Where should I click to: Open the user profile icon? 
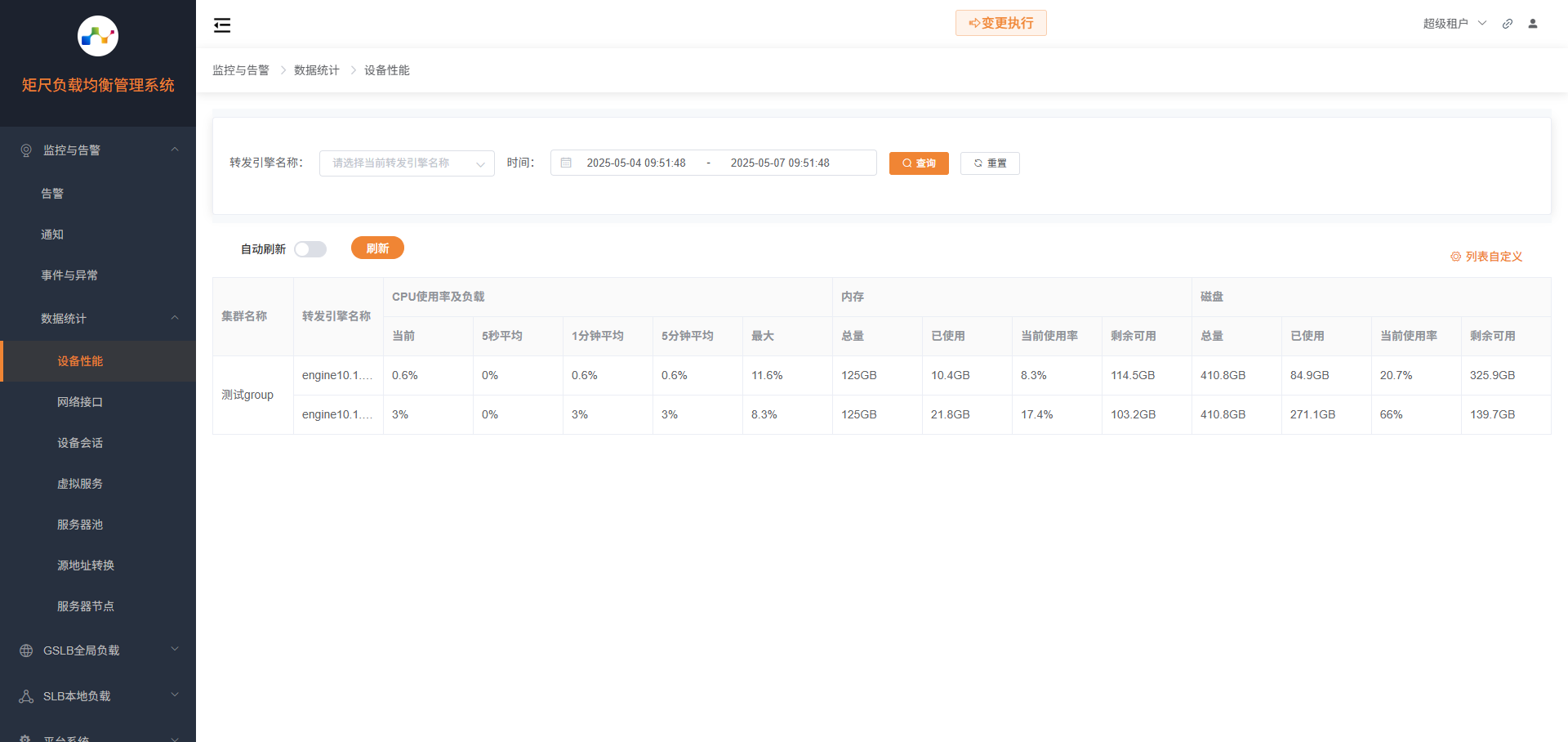[x=1533, y=24]
